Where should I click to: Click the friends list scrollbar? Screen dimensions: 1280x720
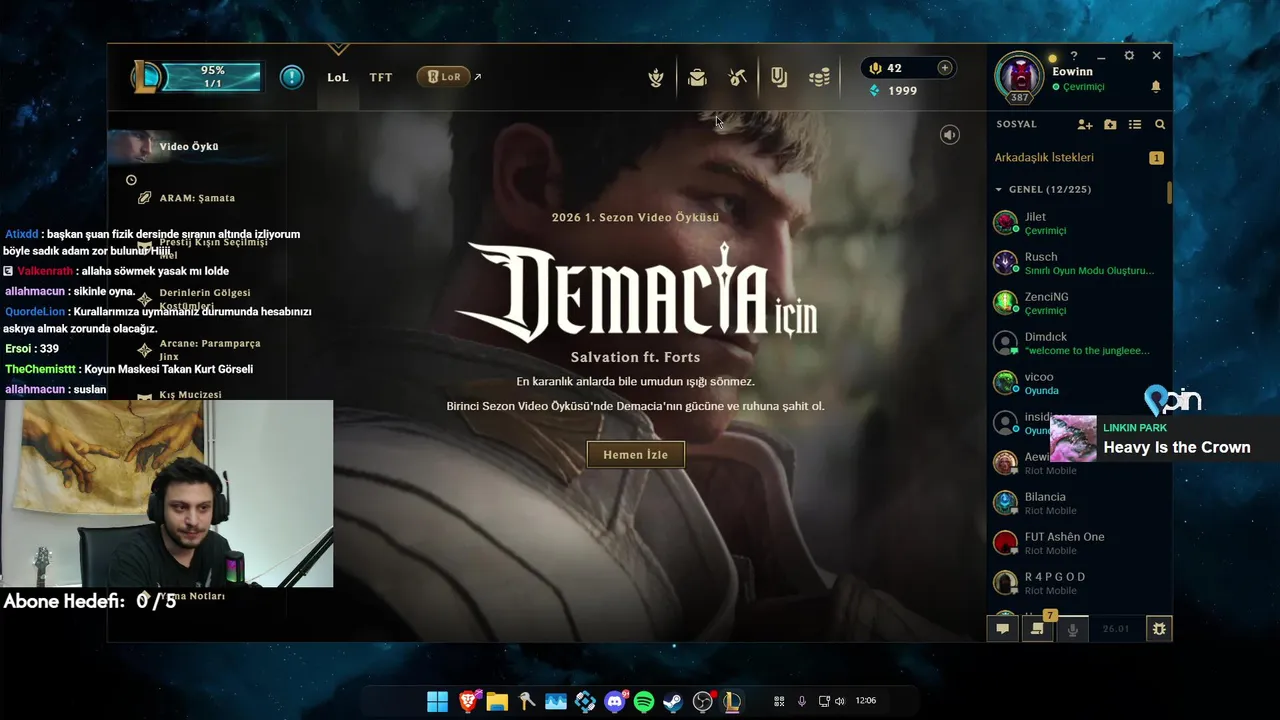[x=1169, y=193]
